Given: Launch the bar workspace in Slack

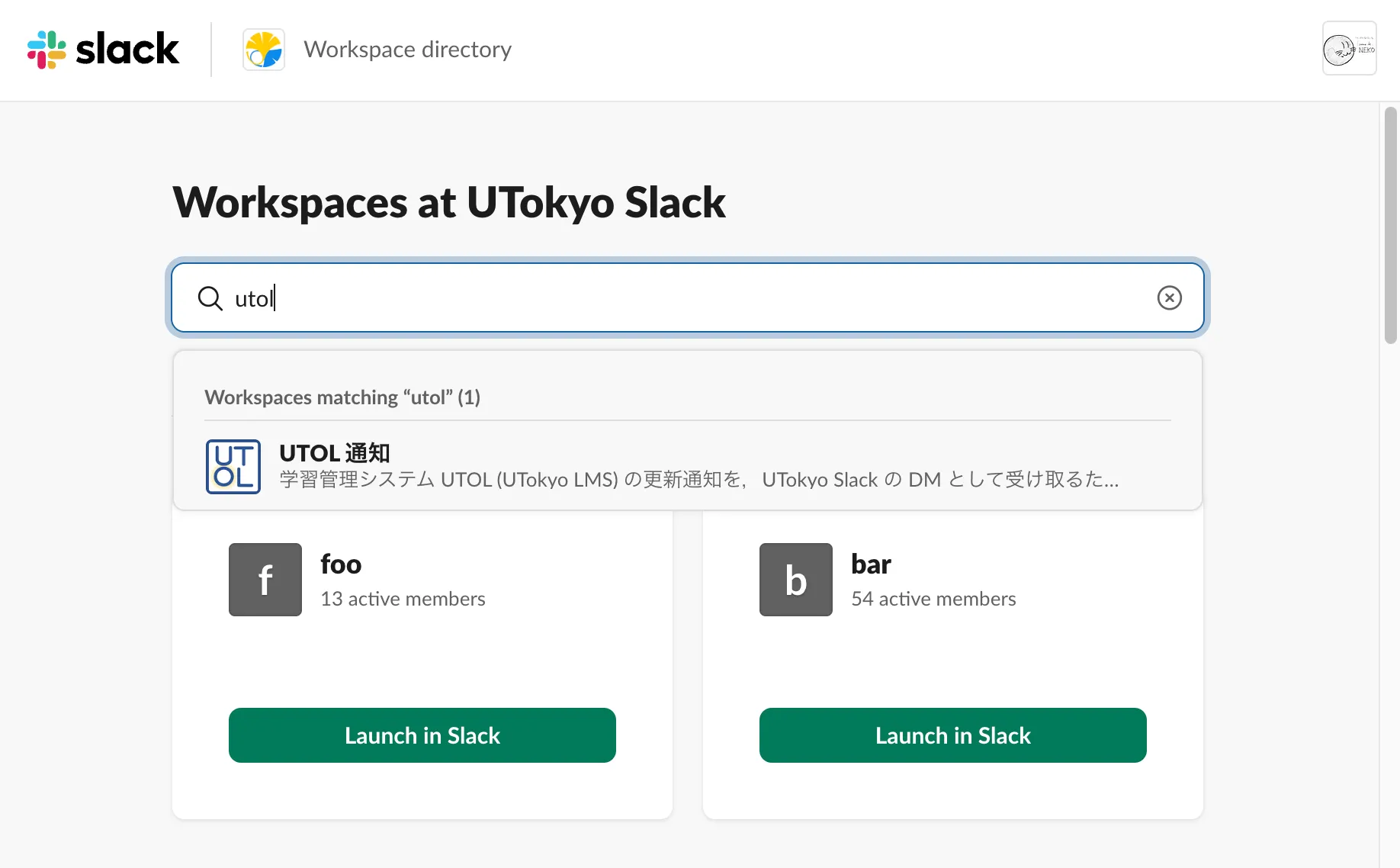Looking at the screenshot, I should 952,735.
